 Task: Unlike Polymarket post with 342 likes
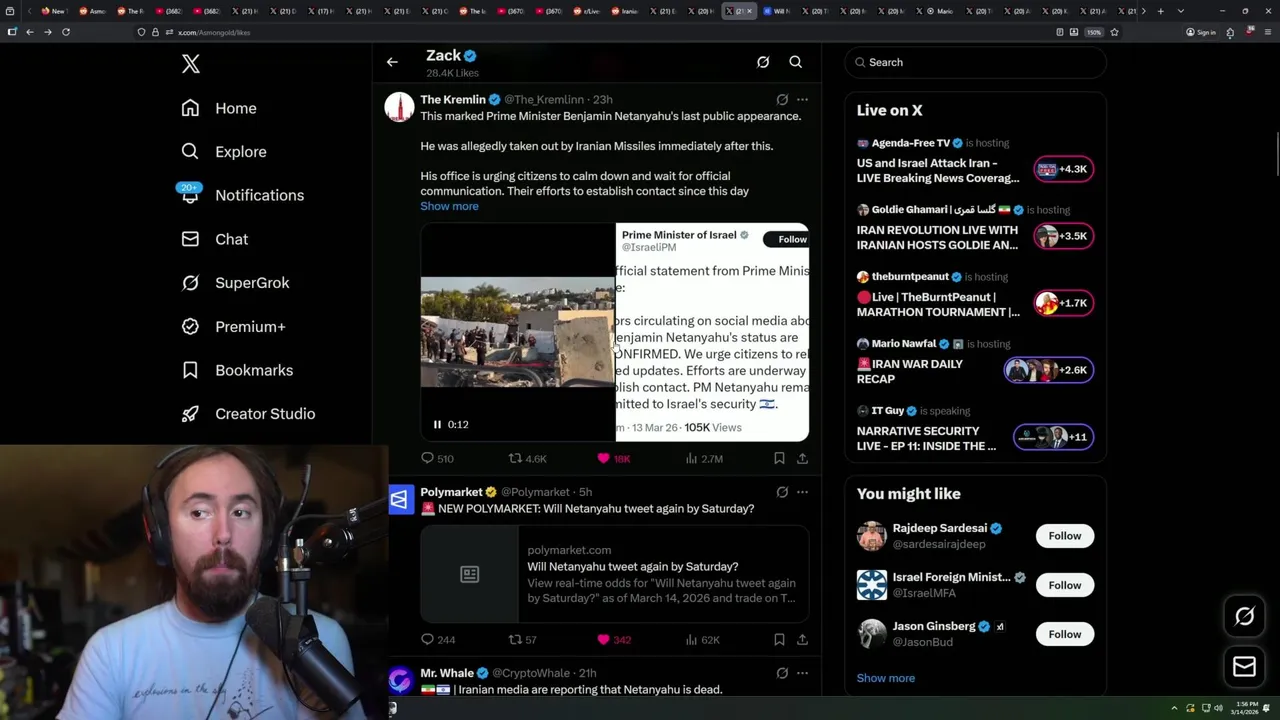click(x=613, y=639)
